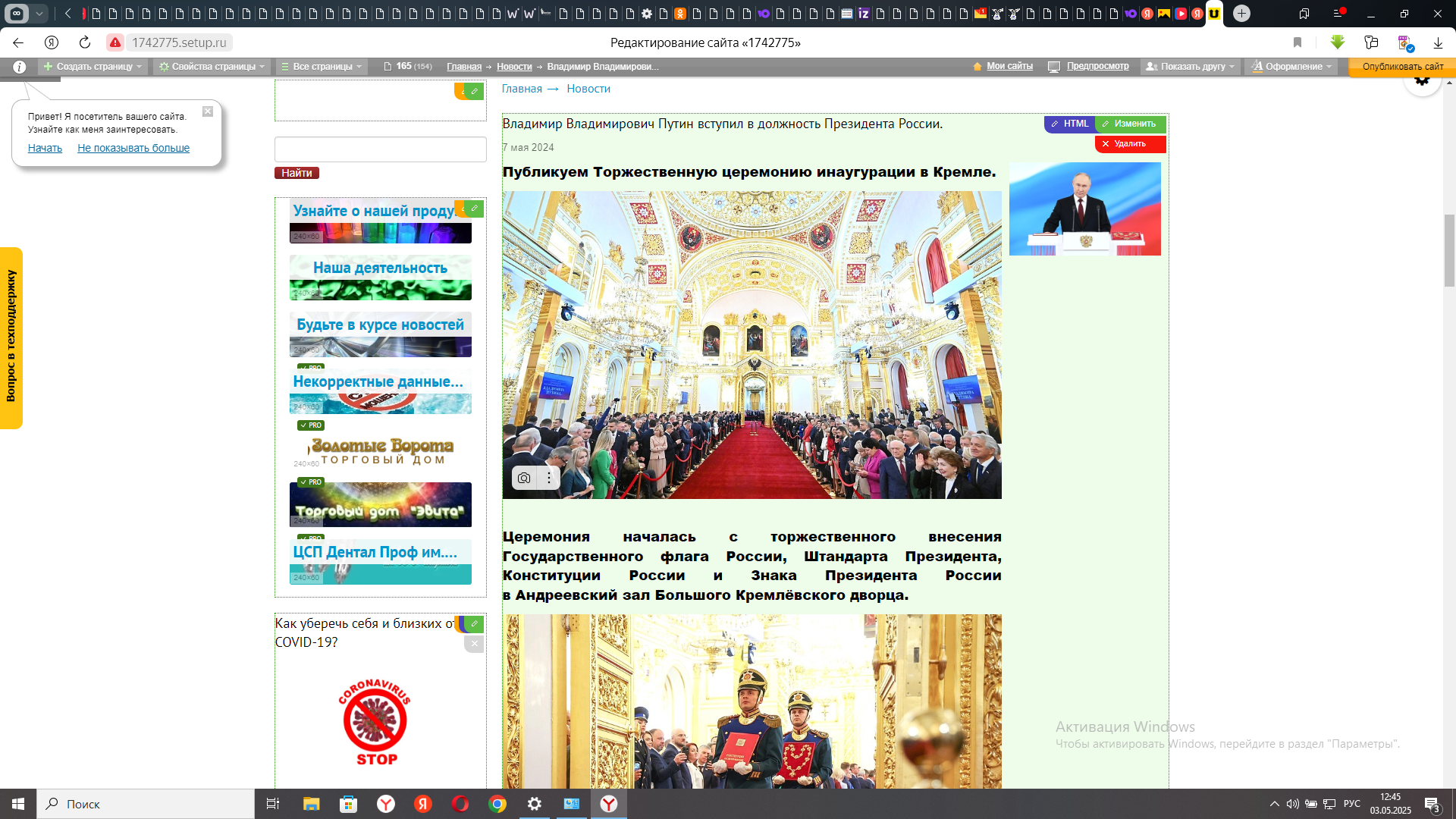
Task: Open the Создать страницу dropdown
Action: tap(93, 67)
